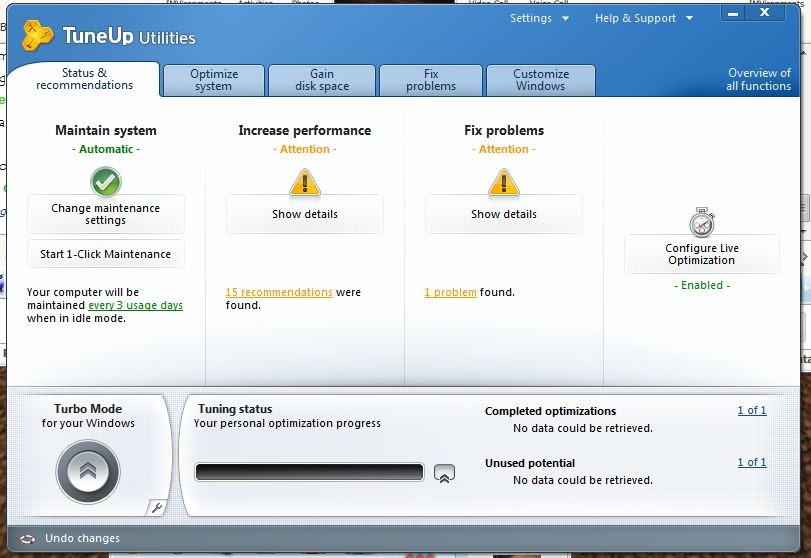Click the Automatic status under Maintain system
The image size is (811, 558).
click(106, 149)
